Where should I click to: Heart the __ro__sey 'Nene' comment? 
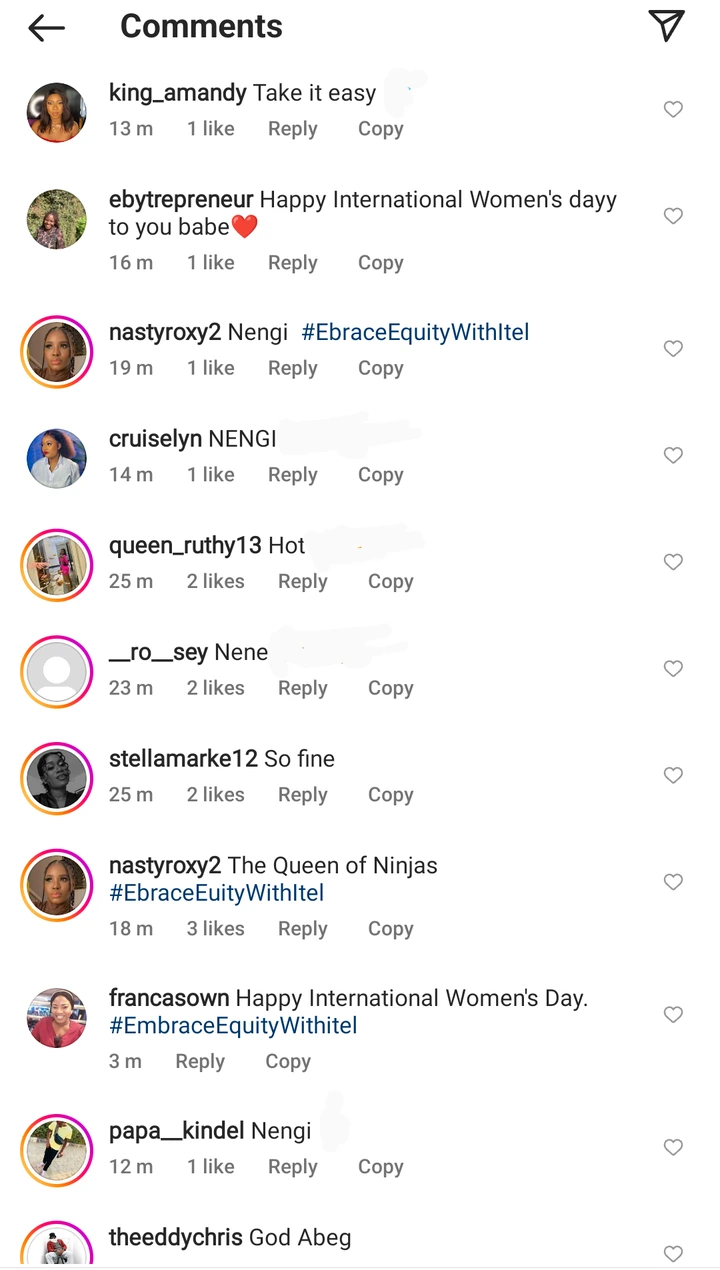(x=673, y=668)
